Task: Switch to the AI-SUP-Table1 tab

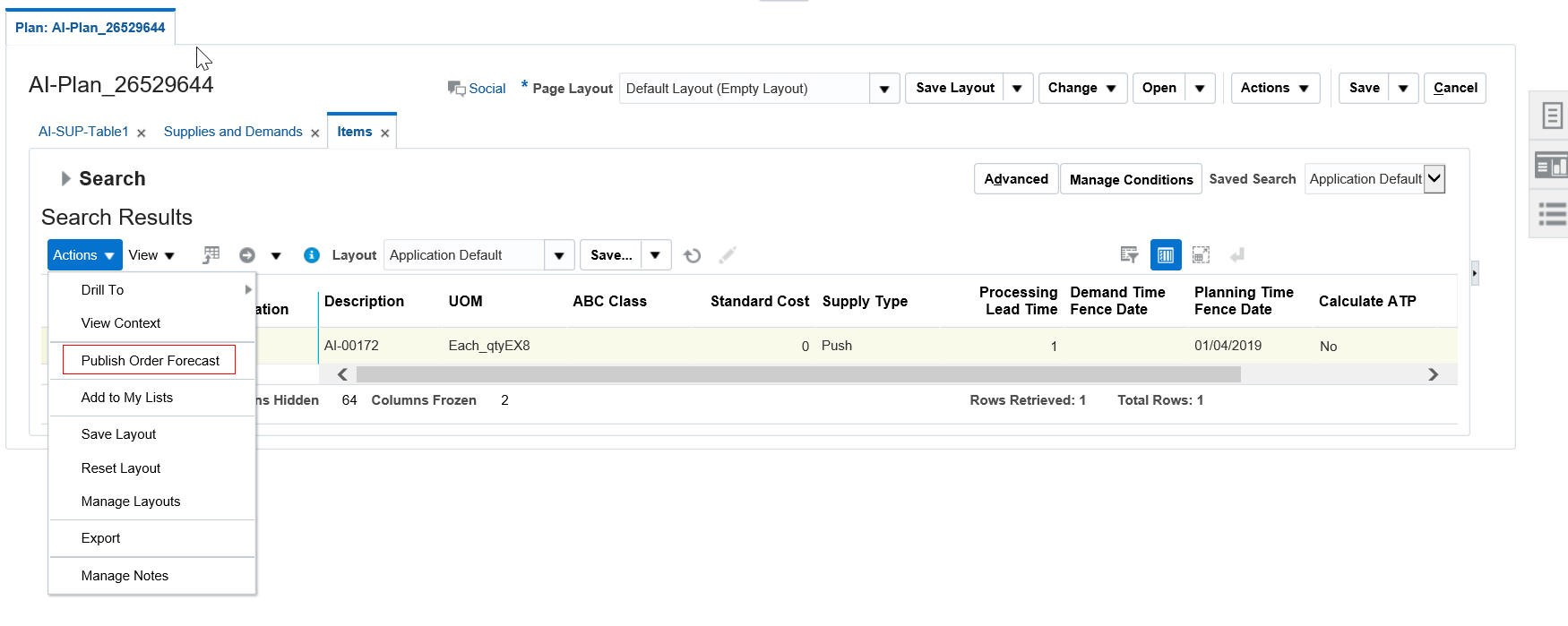Action: click(x=83, y=132)
